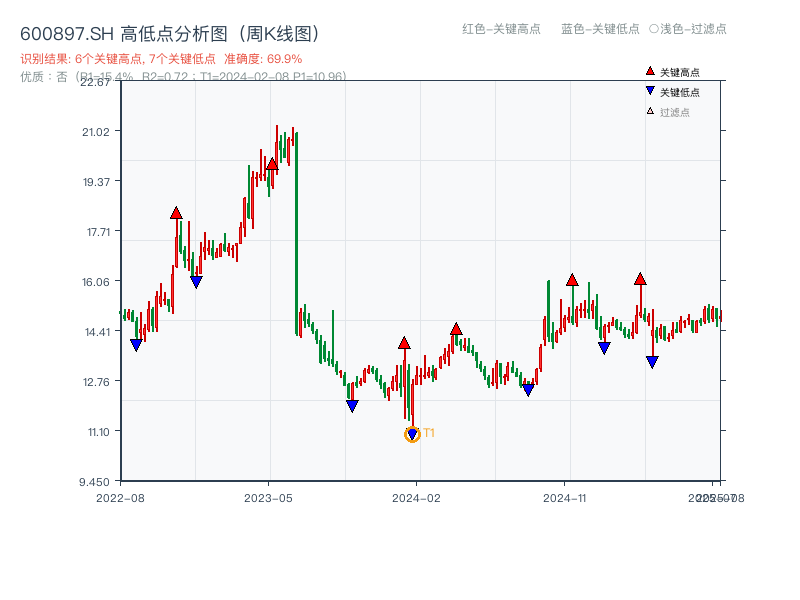The height and width of the screenshot is (600, 800).
Task: Click the red key-high triangle in the legend
Action: (650, 72)
